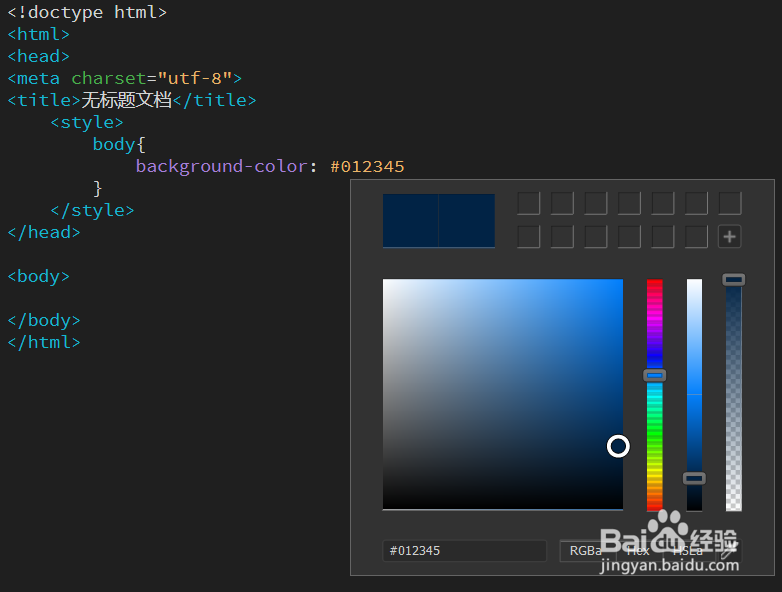The height and width of the screenshot is (592, 782).
Task: Click the #012345 color value input field
Action: pos(464,551)
